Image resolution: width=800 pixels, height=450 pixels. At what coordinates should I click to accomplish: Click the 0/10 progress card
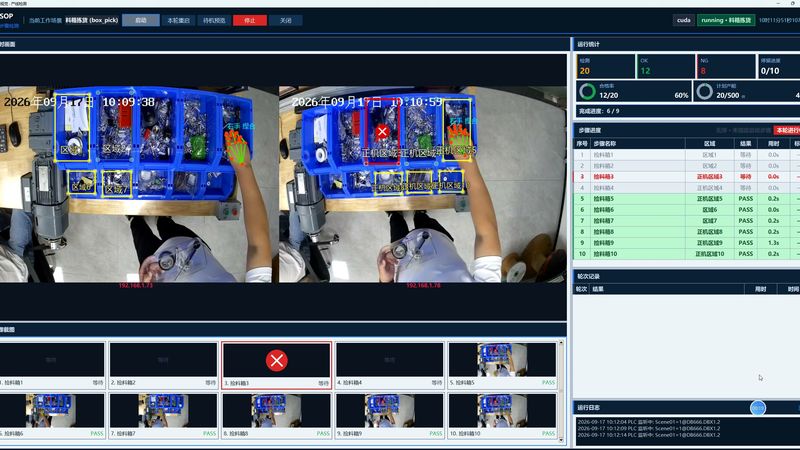[x=779, y=66]
